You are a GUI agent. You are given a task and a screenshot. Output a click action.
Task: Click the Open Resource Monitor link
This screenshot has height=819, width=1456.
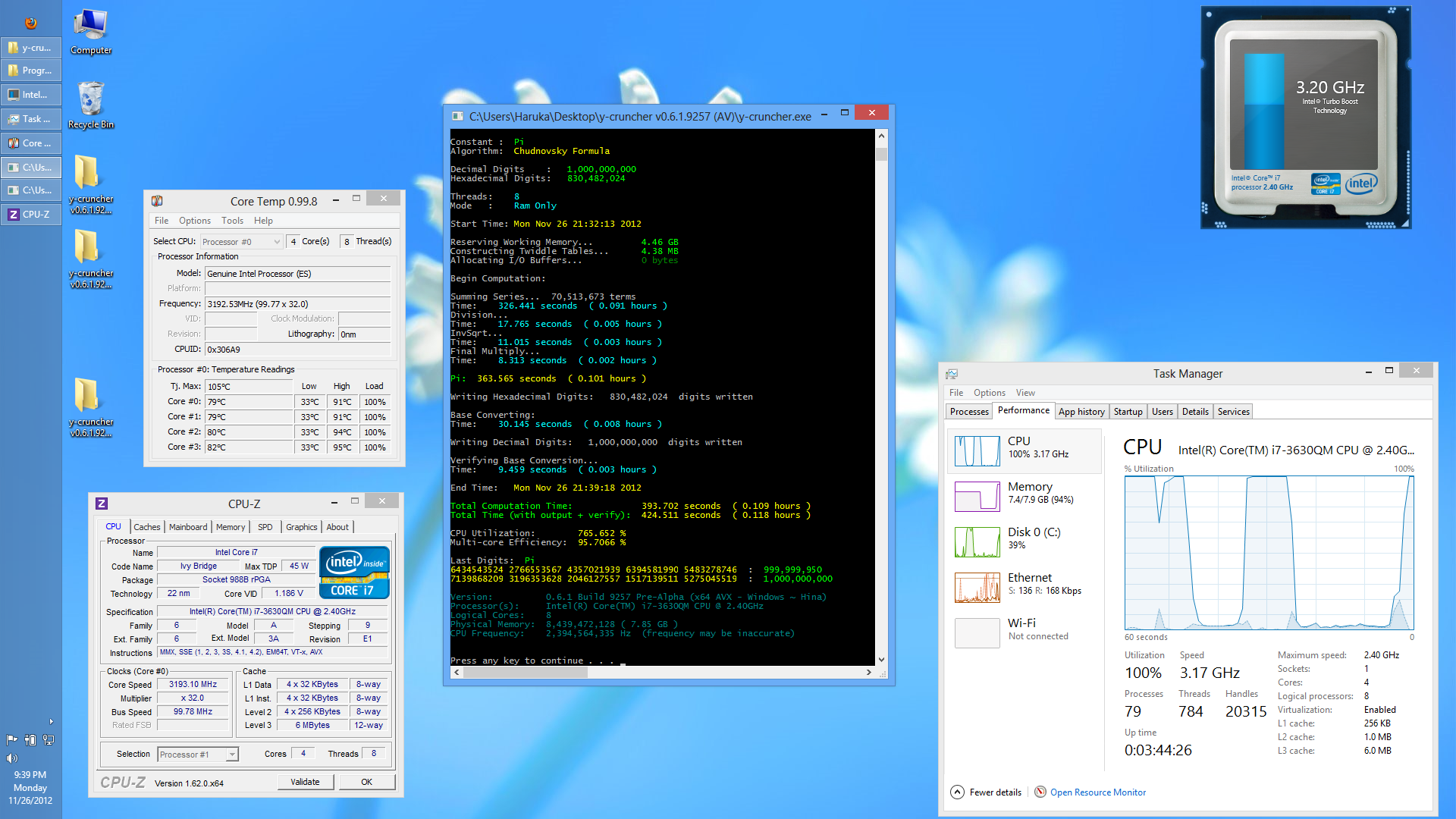pyautogui.click(x=1097, y=792)
